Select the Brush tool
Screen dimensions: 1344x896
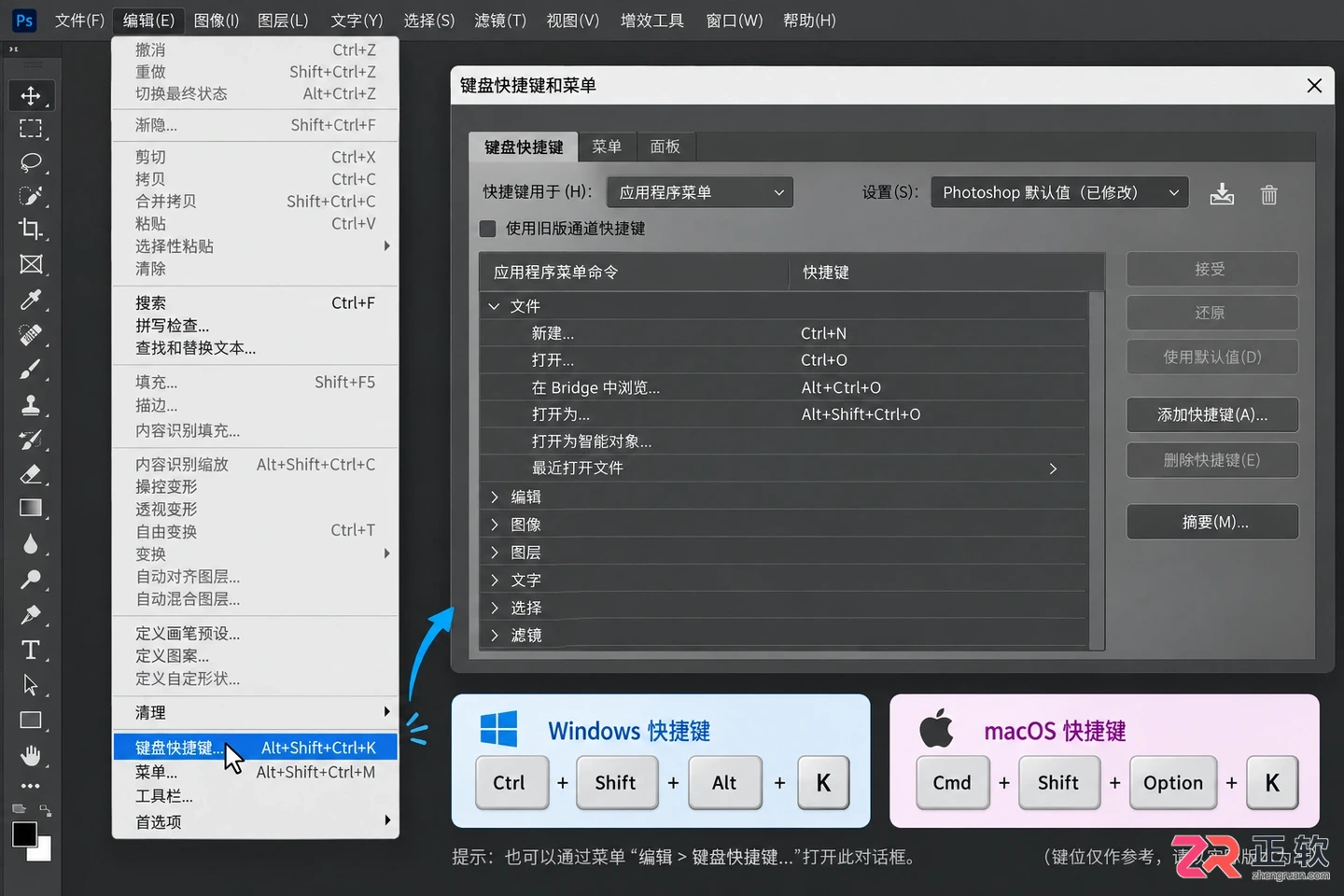pos(31,370)
